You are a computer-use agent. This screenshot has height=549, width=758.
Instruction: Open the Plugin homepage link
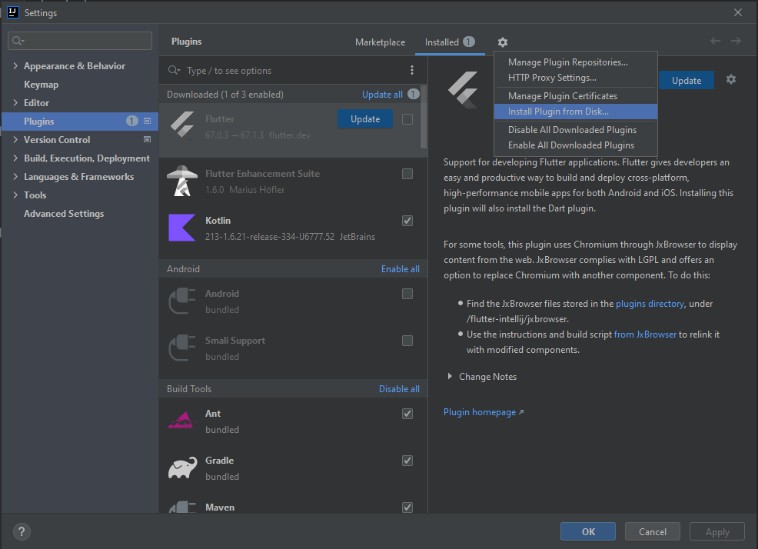483,412
